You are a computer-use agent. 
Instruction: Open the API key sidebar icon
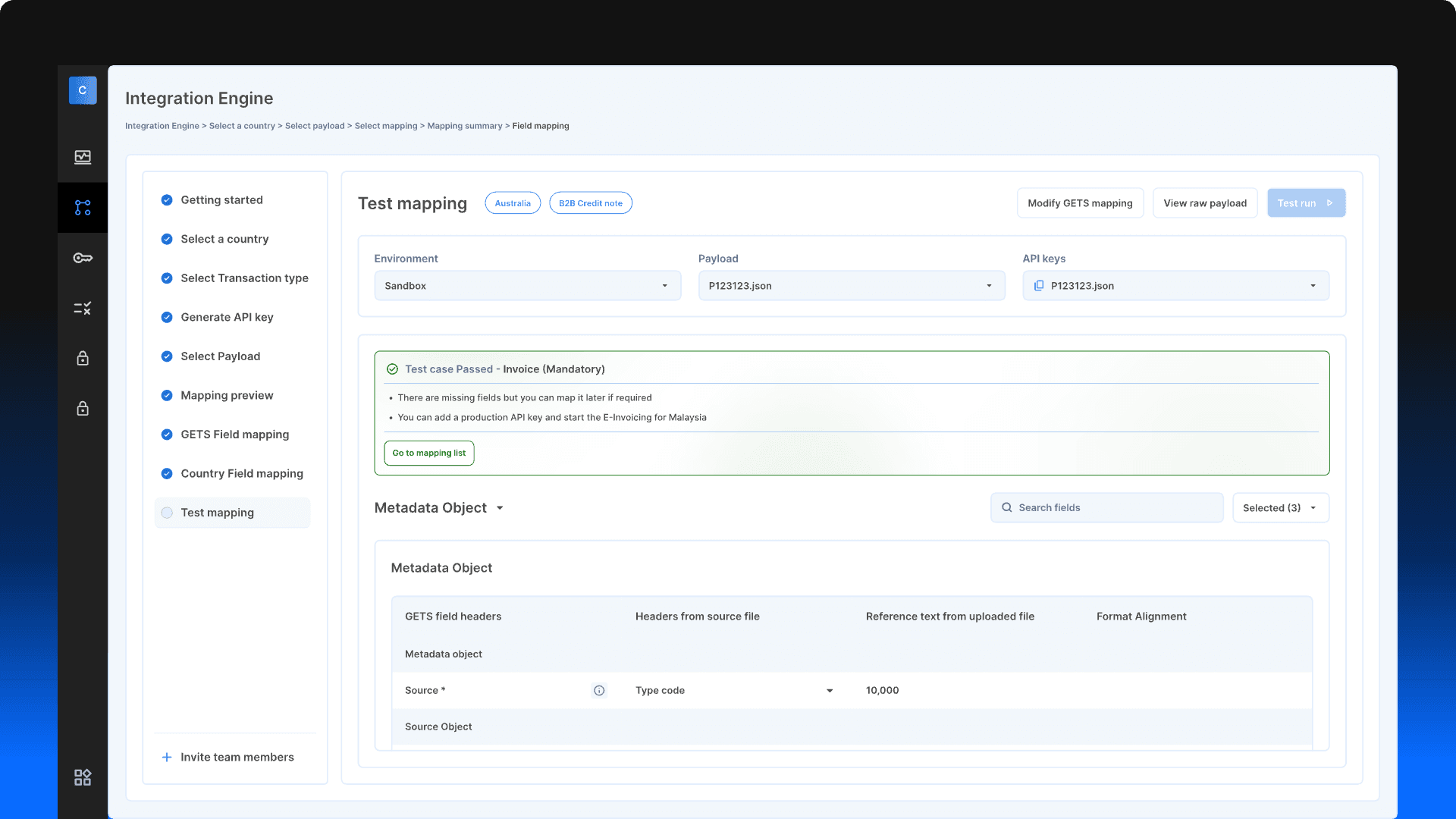(x=83, y=258)
